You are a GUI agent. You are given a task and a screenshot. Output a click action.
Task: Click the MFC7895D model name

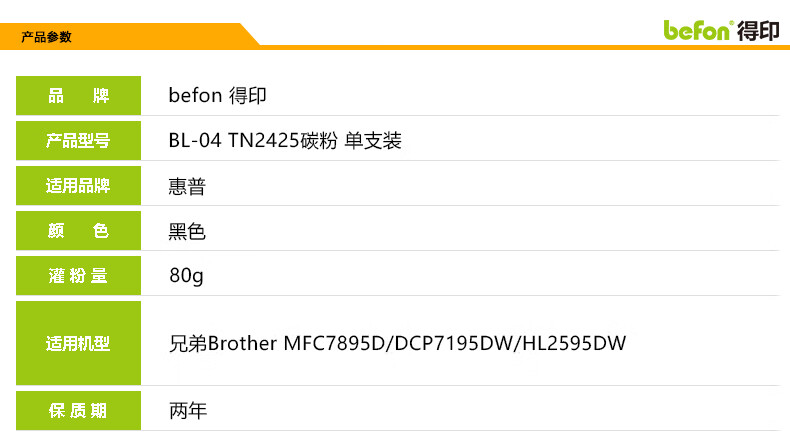coord(335,343)
